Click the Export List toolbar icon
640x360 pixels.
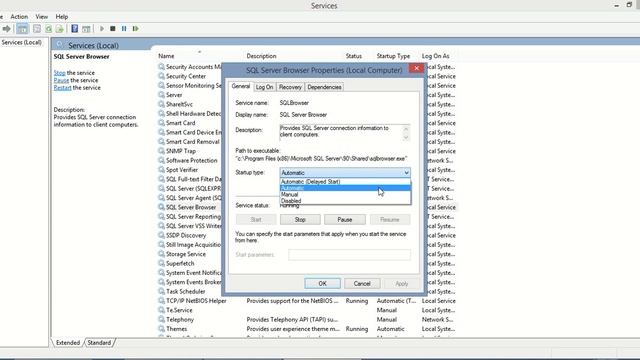(60, 29)
